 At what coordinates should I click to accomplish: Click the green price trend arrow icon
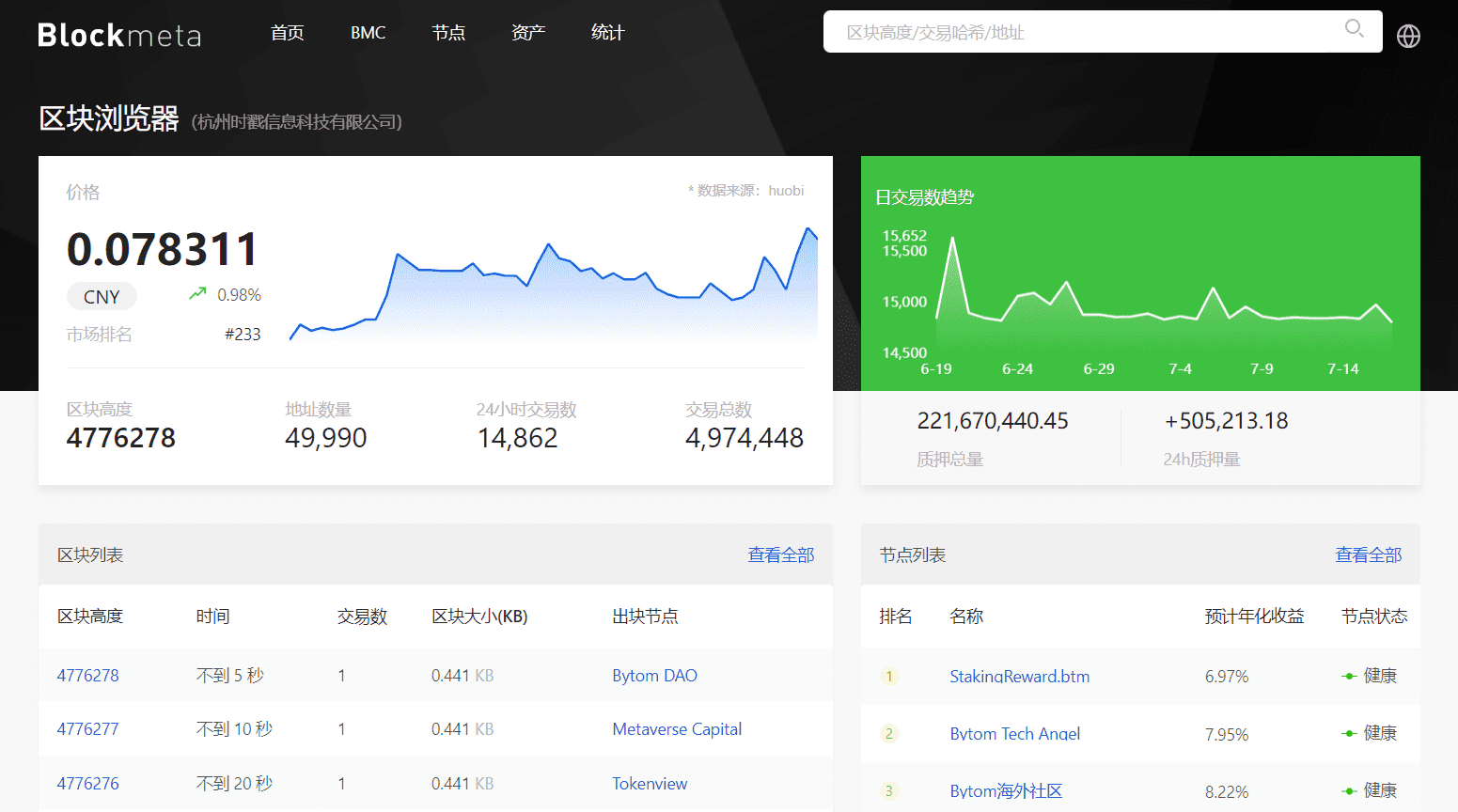[x=197, y=294]
